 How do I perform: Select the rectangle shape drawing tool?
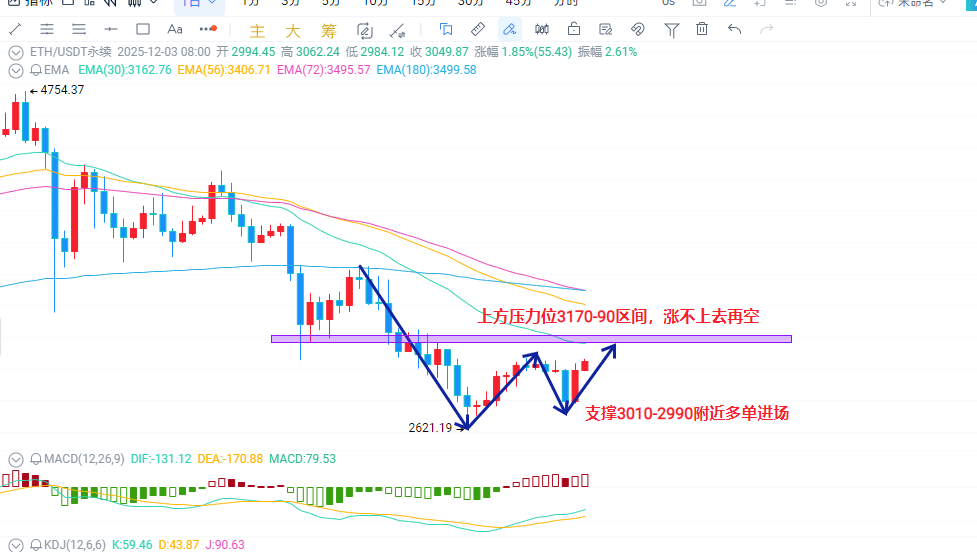[143, 29]
